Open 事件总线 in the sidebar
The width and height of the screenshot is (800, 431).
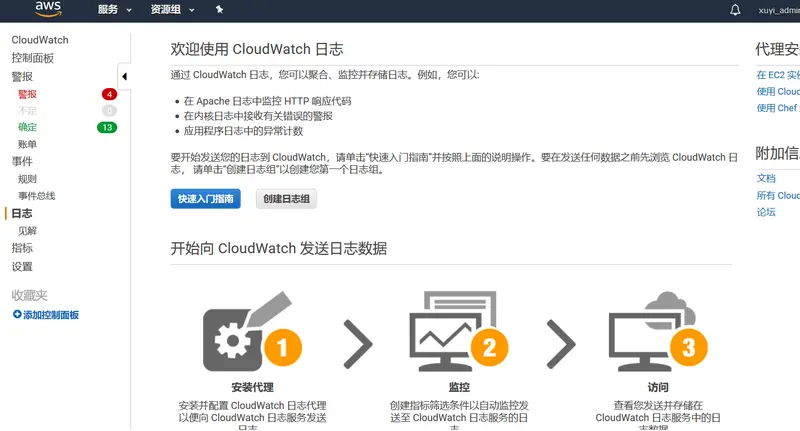tap(37, 196)
